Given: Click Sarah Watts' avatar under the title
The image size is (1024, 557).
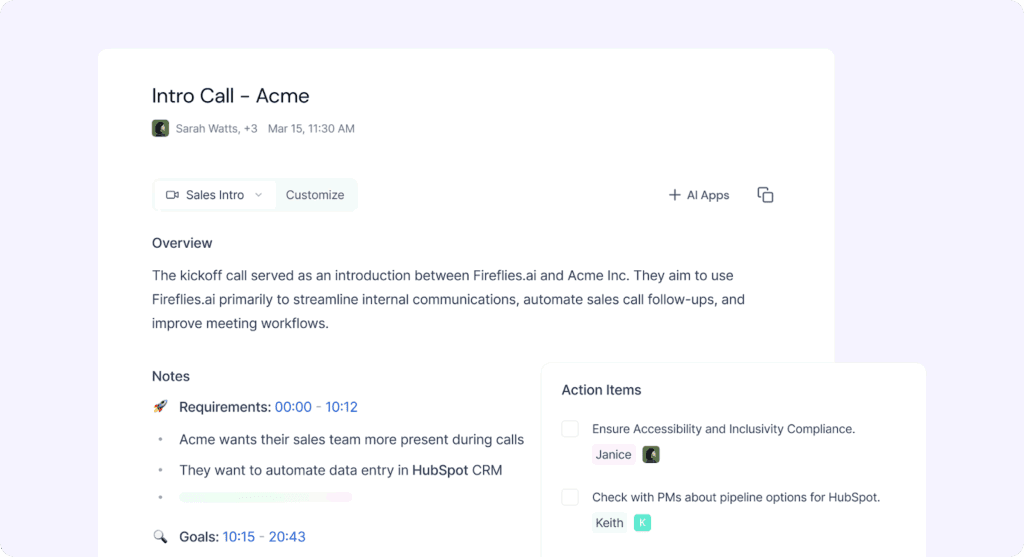Looking at the screenshot, I should point(160,128).
